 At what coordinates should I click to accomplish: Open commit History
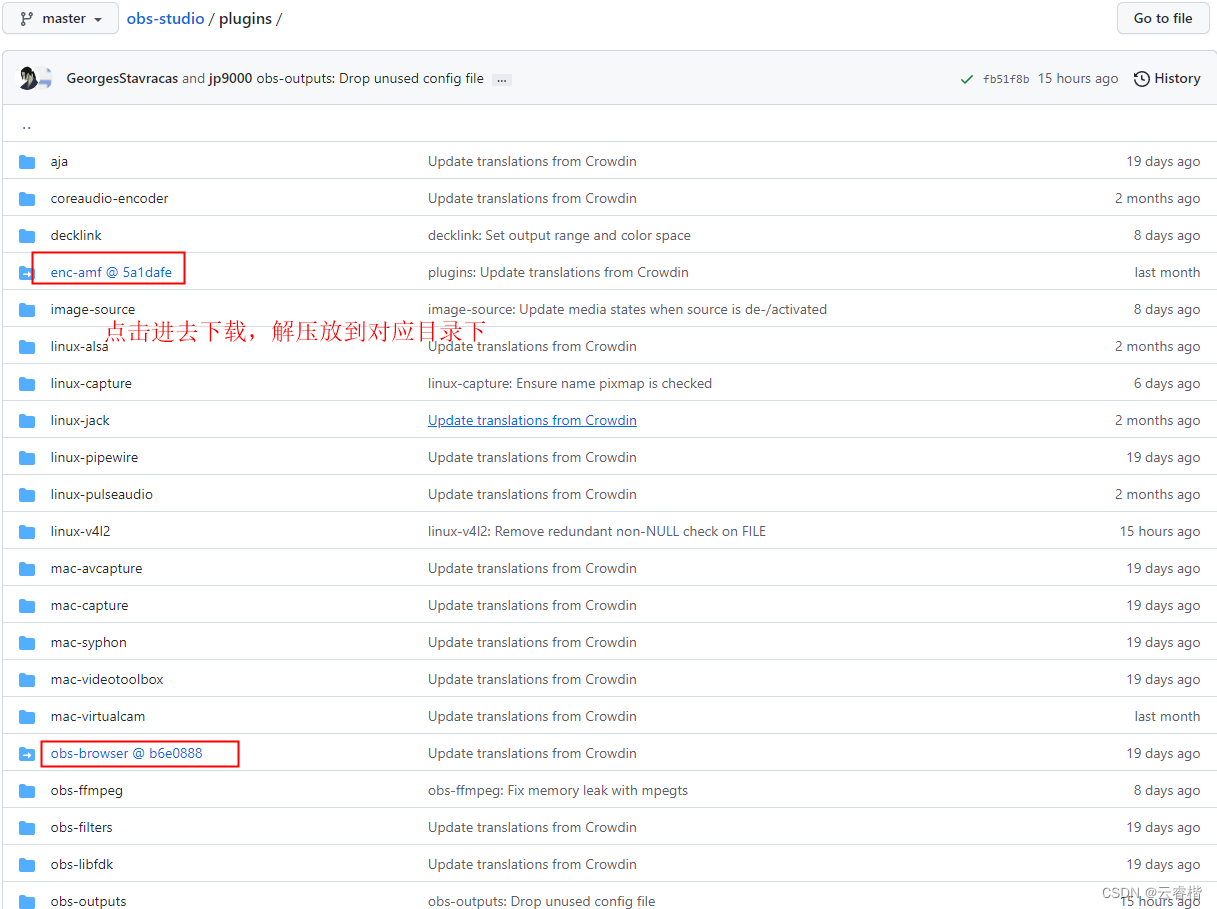coord(1167,79)
